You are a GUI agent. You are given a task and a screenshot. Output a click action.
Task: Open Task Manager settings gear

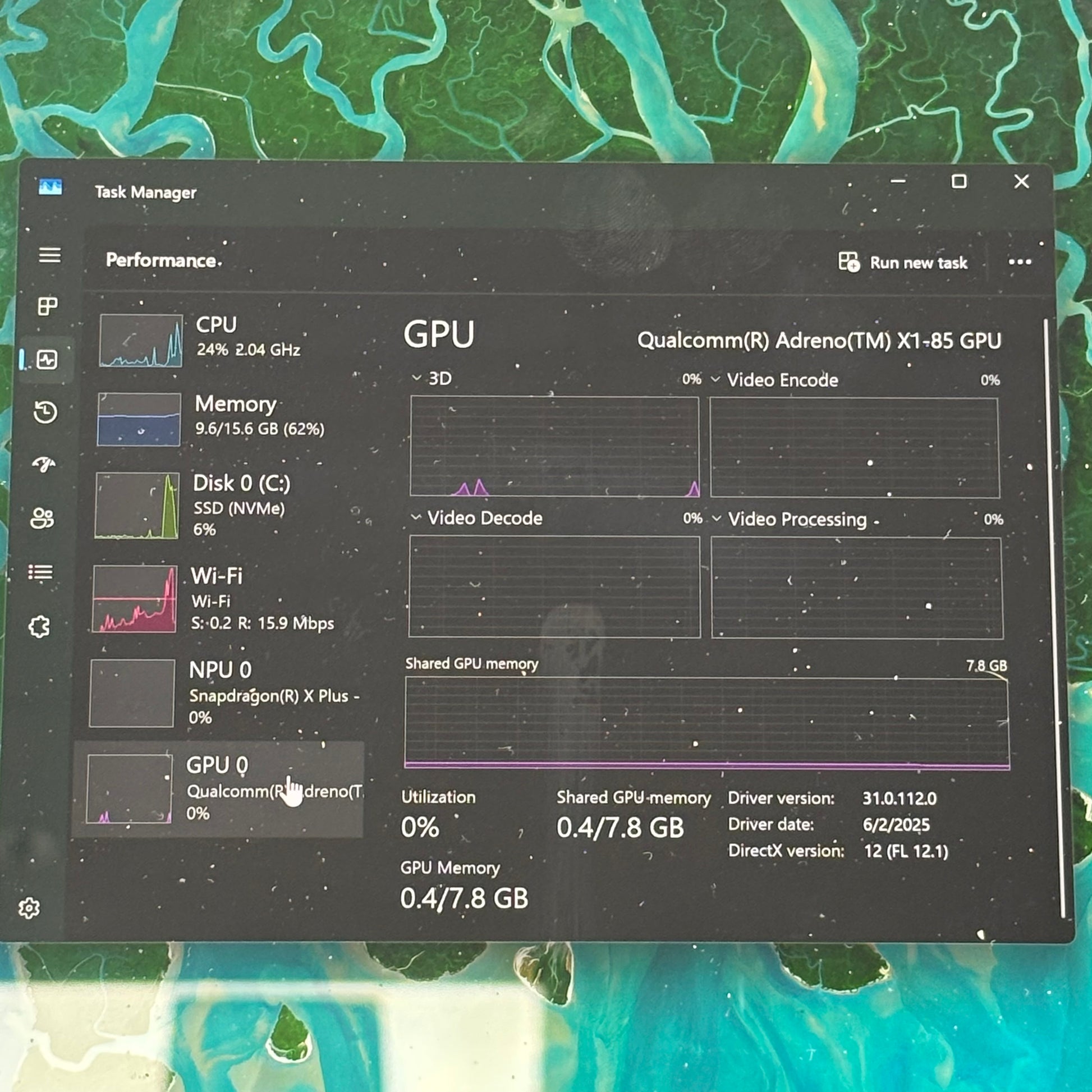tap(29, 909)
